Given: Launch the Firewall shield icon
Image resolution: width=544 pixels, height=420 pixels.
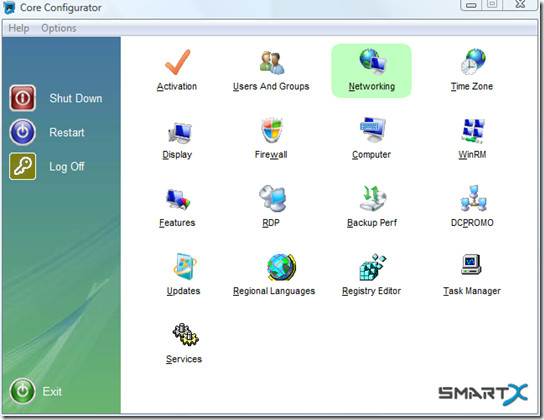Looking at the screenshot, I should [272, 130].
